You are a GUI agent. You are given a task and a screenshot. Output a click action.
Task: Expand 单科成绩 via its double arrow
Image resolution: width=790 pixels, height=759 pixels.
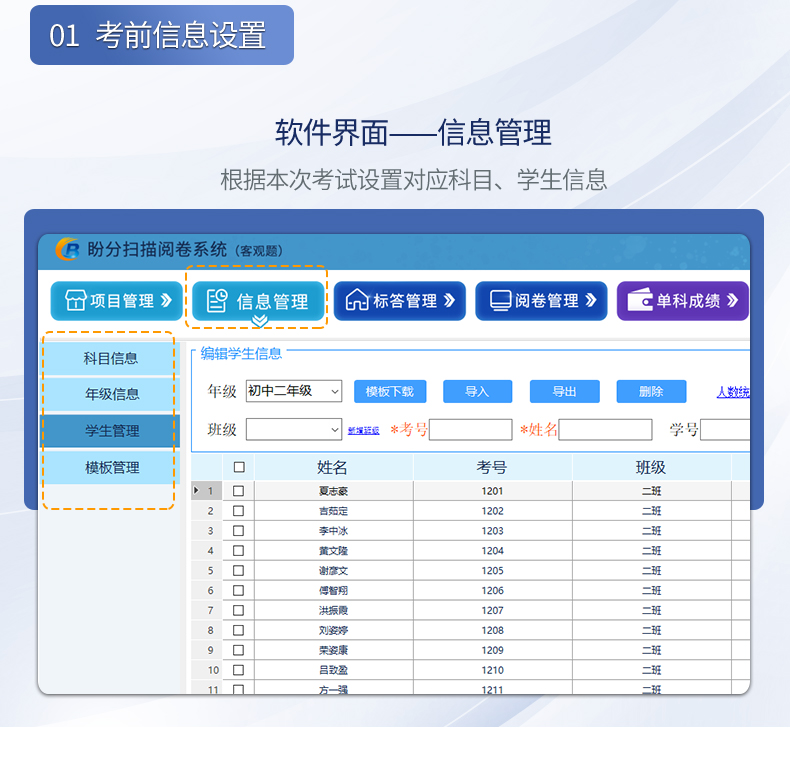732,300
